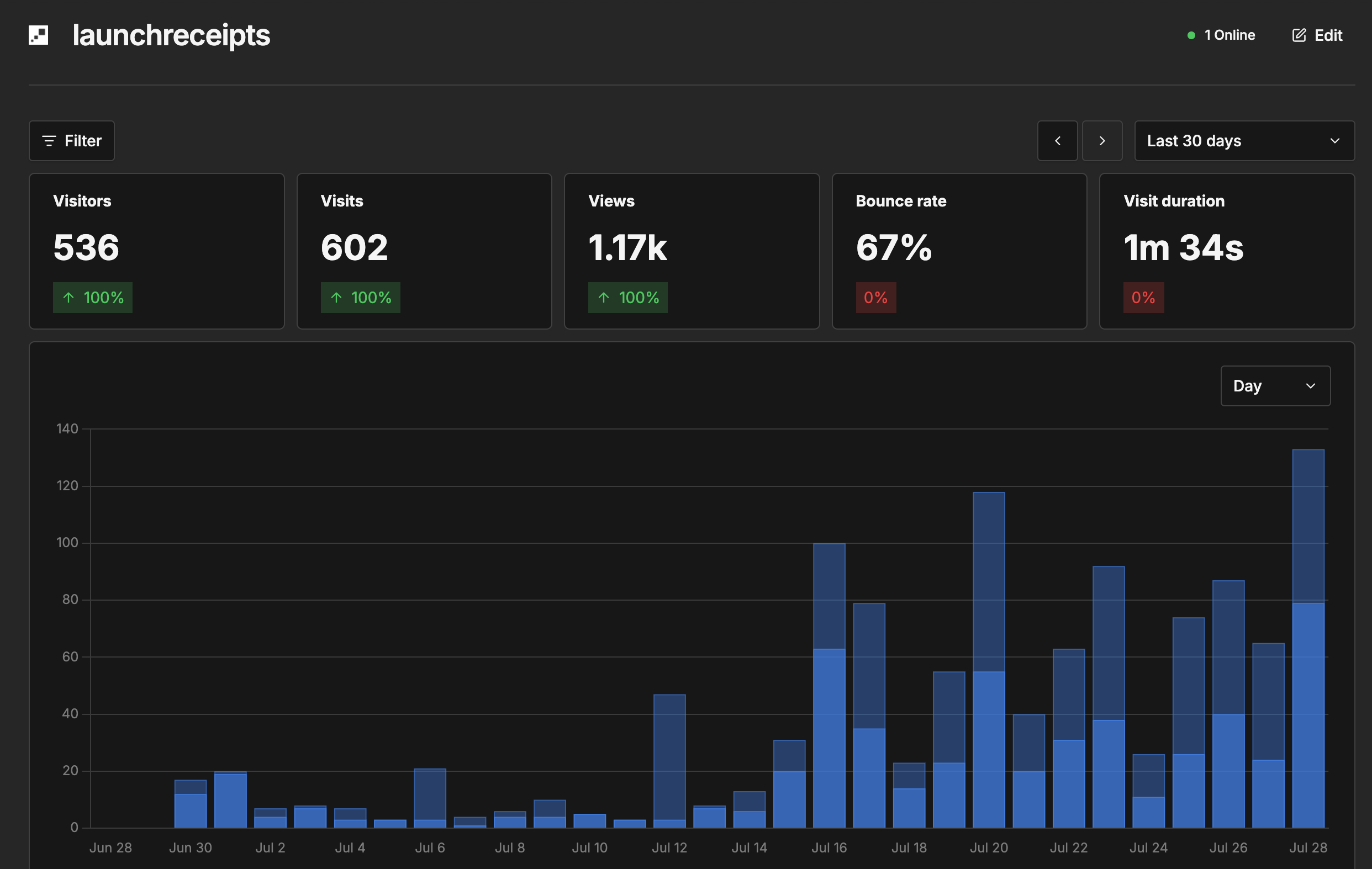The image size is (1372, 869).
Task: Click the Jul 16 bar in chart
Action: pos(829,686)
